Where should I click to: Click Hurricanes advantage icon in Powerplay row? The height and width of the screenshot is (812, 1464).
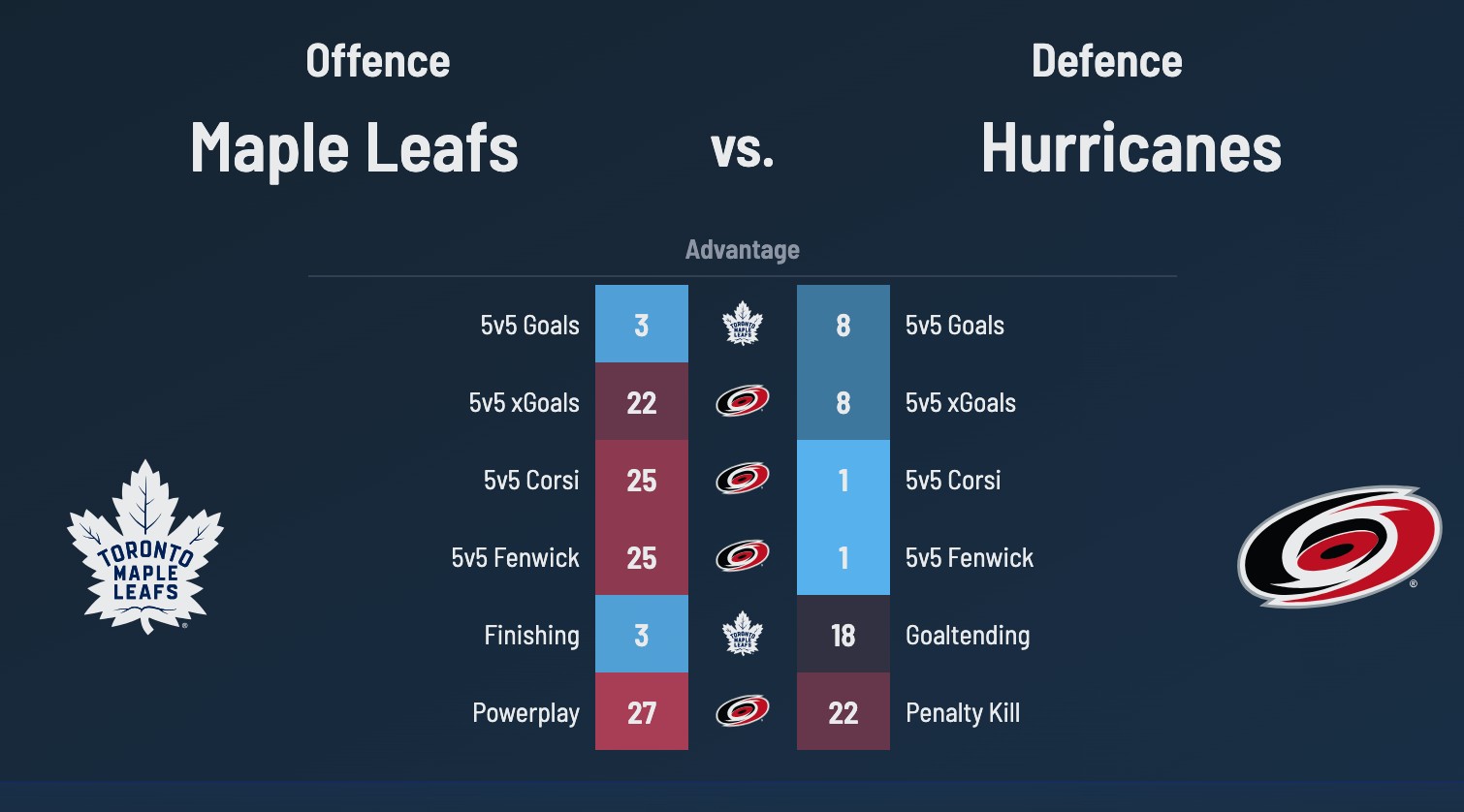[x=743, y=711]
